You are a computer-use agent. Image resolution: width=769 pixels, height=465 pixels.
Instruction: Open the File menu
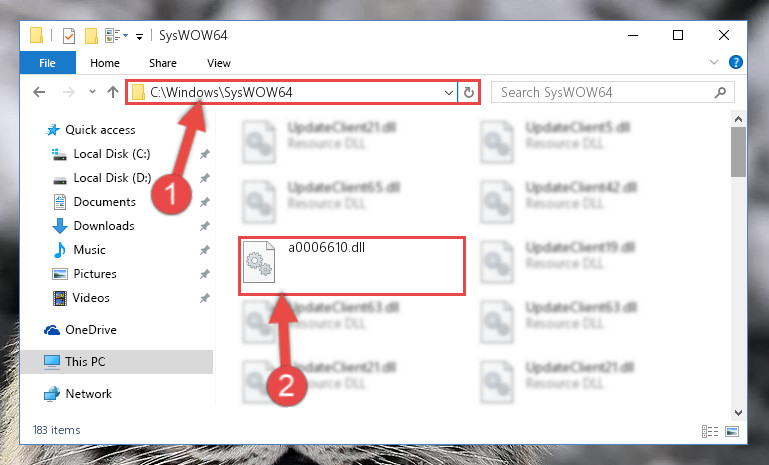pyautogui.click(x=48, y=63)
